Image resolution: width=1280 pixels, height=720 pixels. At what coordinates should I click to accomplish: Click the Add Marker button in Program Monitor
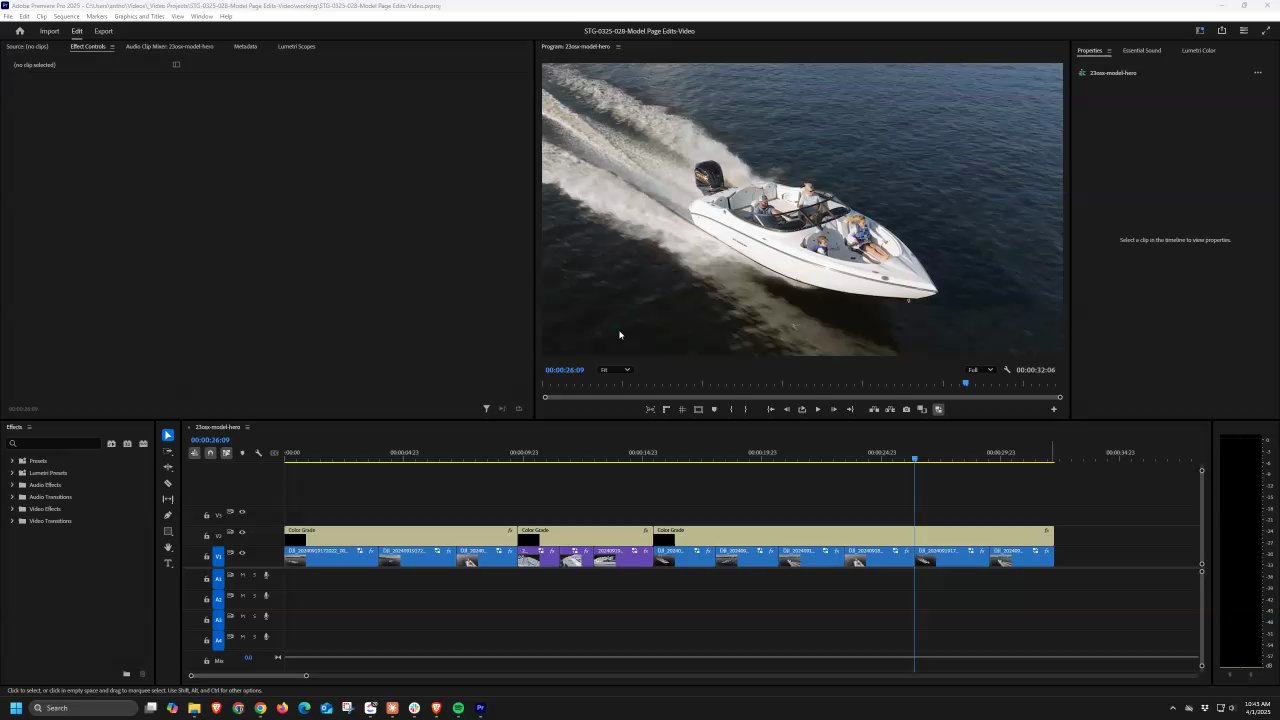714,409
